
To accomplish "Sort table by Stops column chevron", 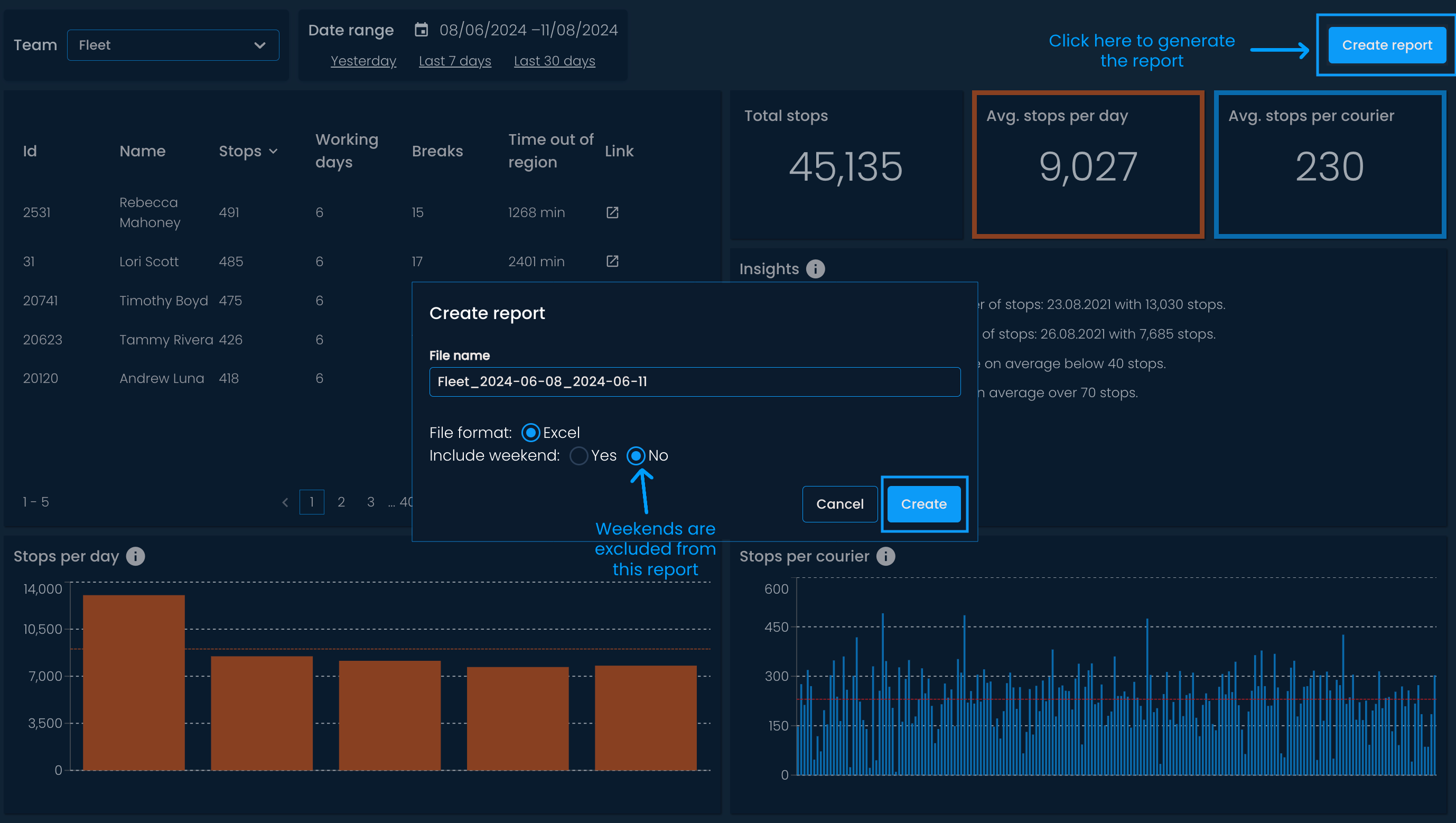I will 274,152.
